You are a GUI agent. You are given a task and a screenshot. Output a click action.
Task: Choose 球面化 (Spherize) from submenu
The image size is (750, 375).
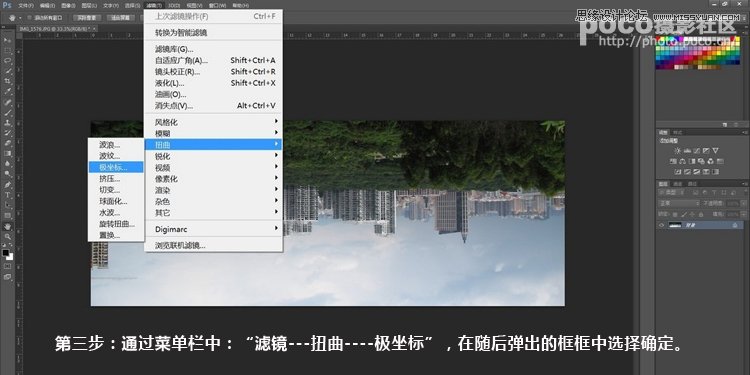(116, 201)
